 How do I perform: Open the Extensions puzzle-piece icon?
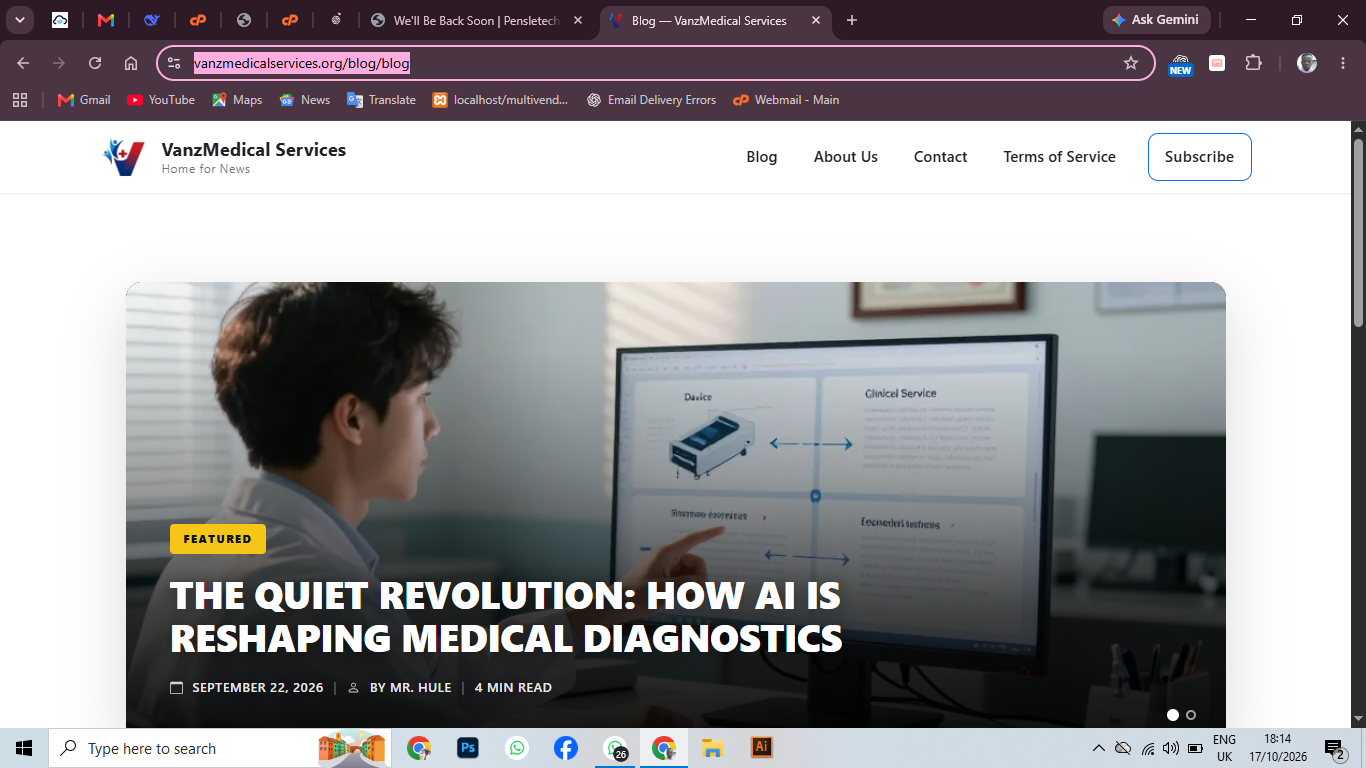click(x=1253, y=63)
